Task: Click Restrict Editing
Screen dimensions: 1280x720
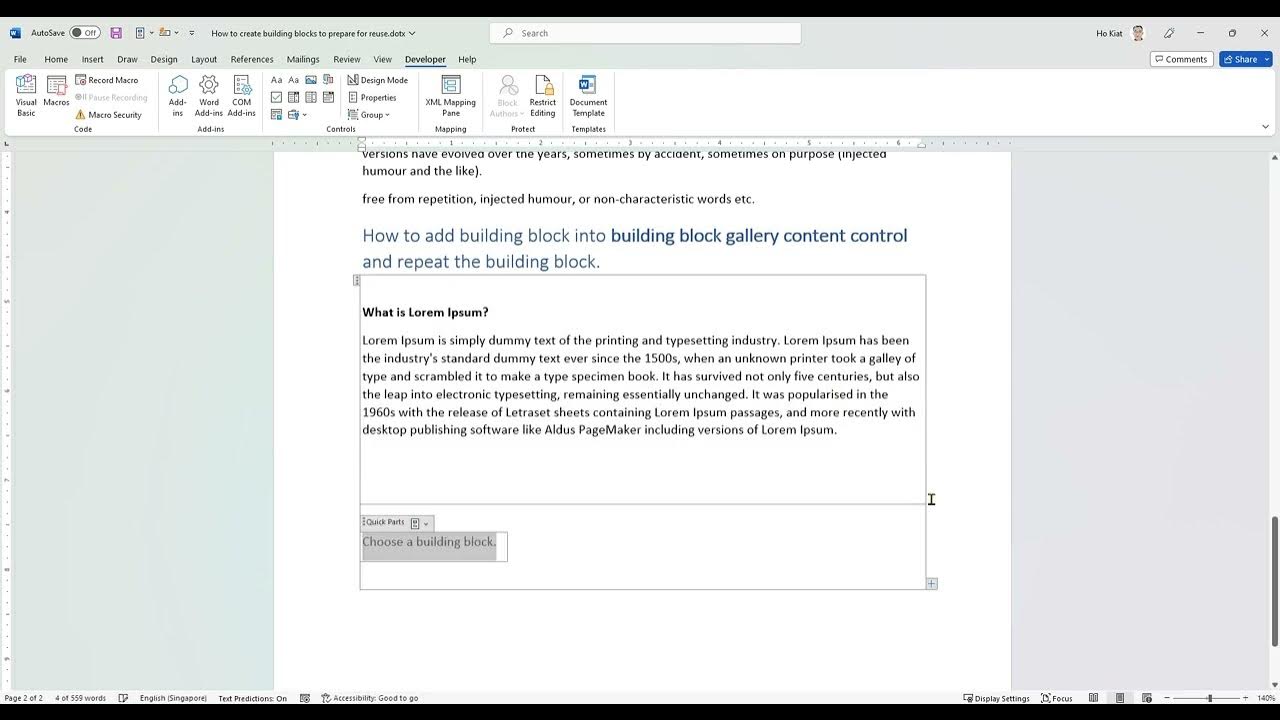Action: point(543,96)
